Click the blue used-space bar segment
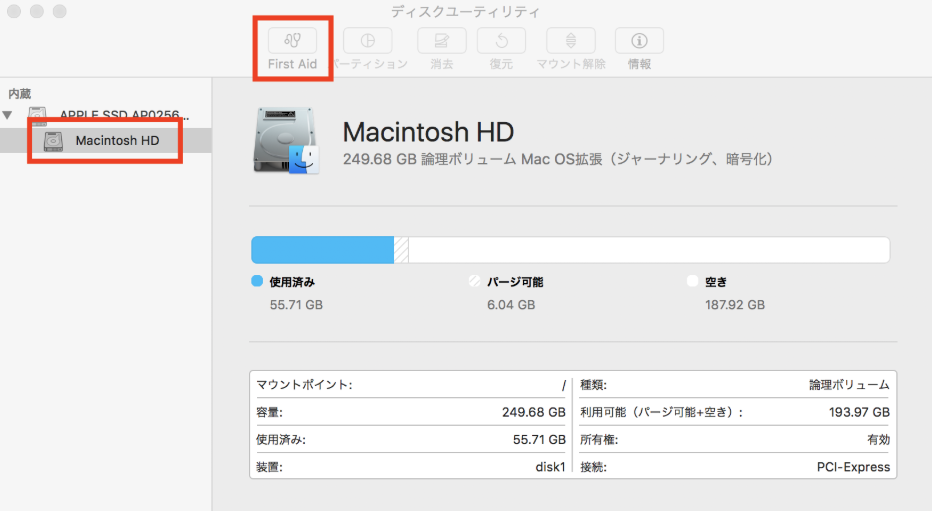932x511 pixels. [322, 250]
